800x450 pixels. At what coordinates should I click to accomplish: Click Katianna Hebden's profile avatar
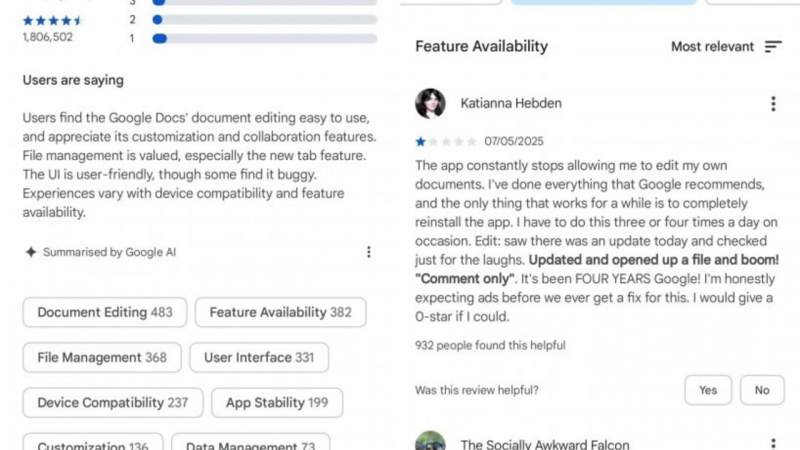pyautogui.click(x=430, y=104)
